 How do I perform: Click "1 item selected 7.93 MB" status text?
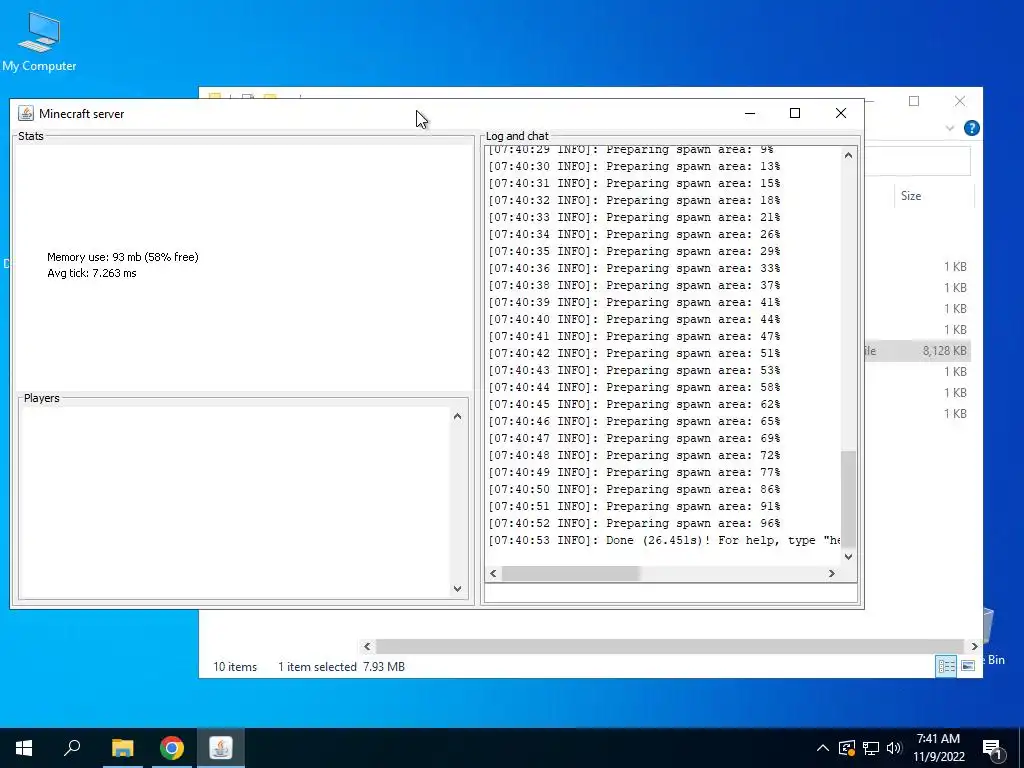[342, 667]
